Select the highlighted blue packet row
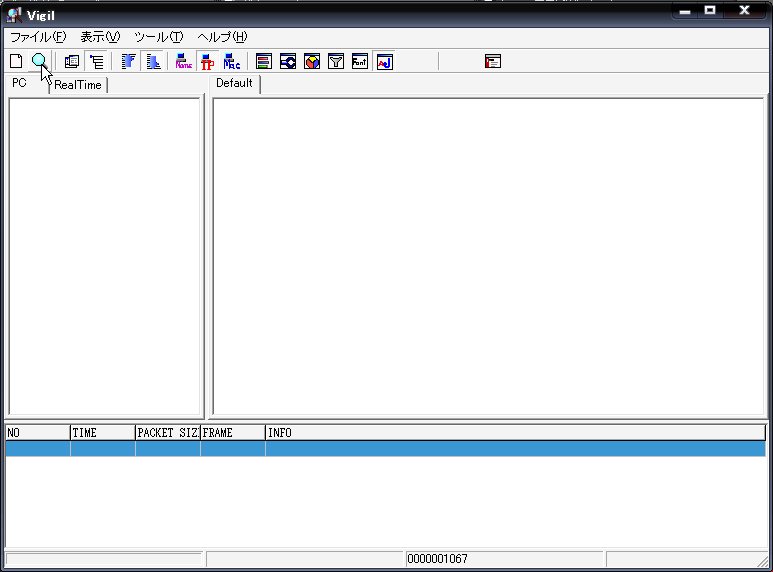The image size is (773, 572). (386, 449)
